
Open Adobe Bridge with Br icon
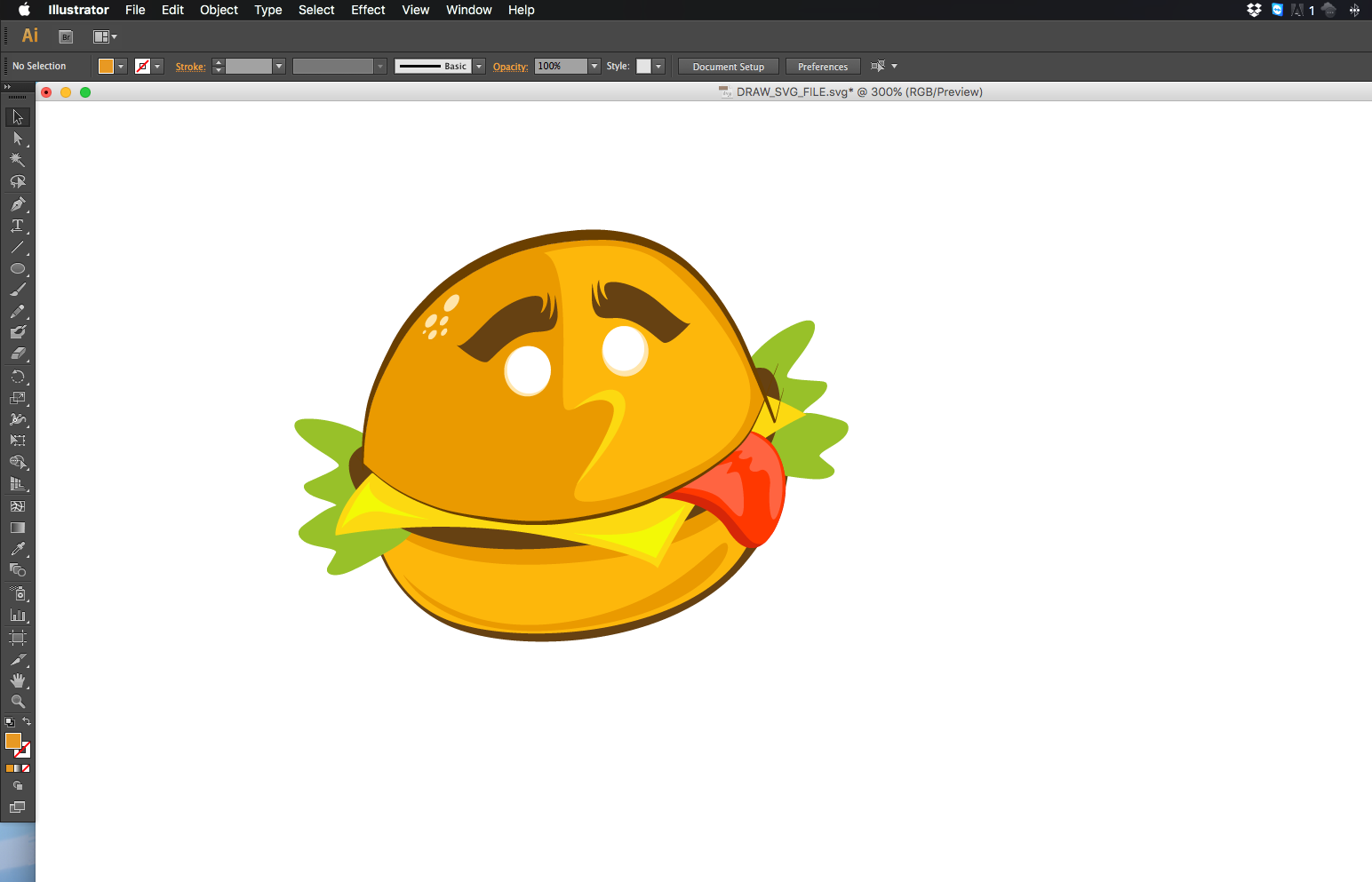coord(66,36)
